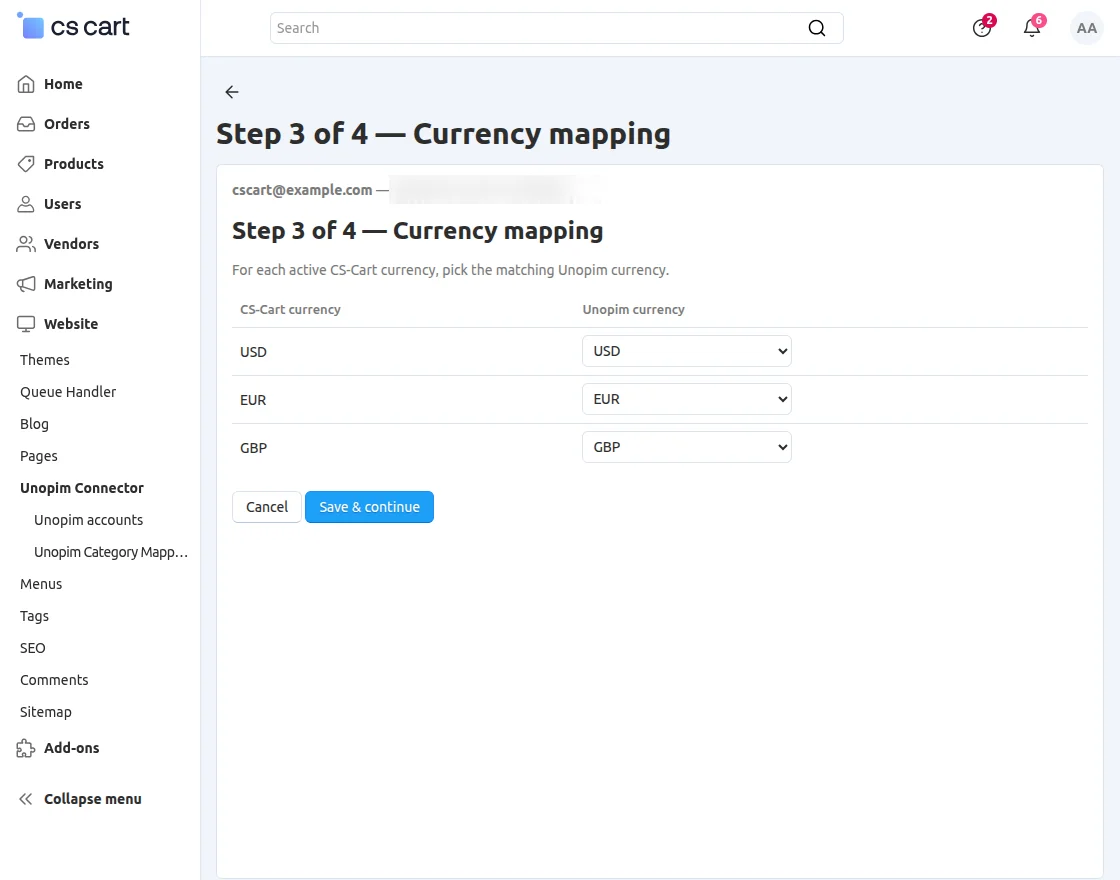The width and height of the screenshot is (1120, 880).
Task: Open the Products menu
Action: [x=74, y=164]
